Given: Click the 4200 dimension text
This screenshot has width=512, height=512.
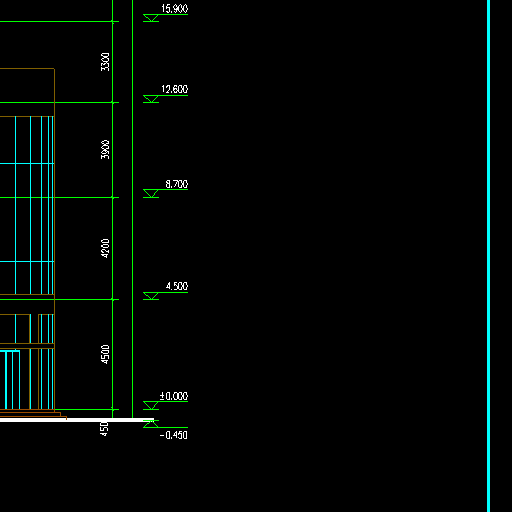Looking at the screenshot, I should coord(105,248).
